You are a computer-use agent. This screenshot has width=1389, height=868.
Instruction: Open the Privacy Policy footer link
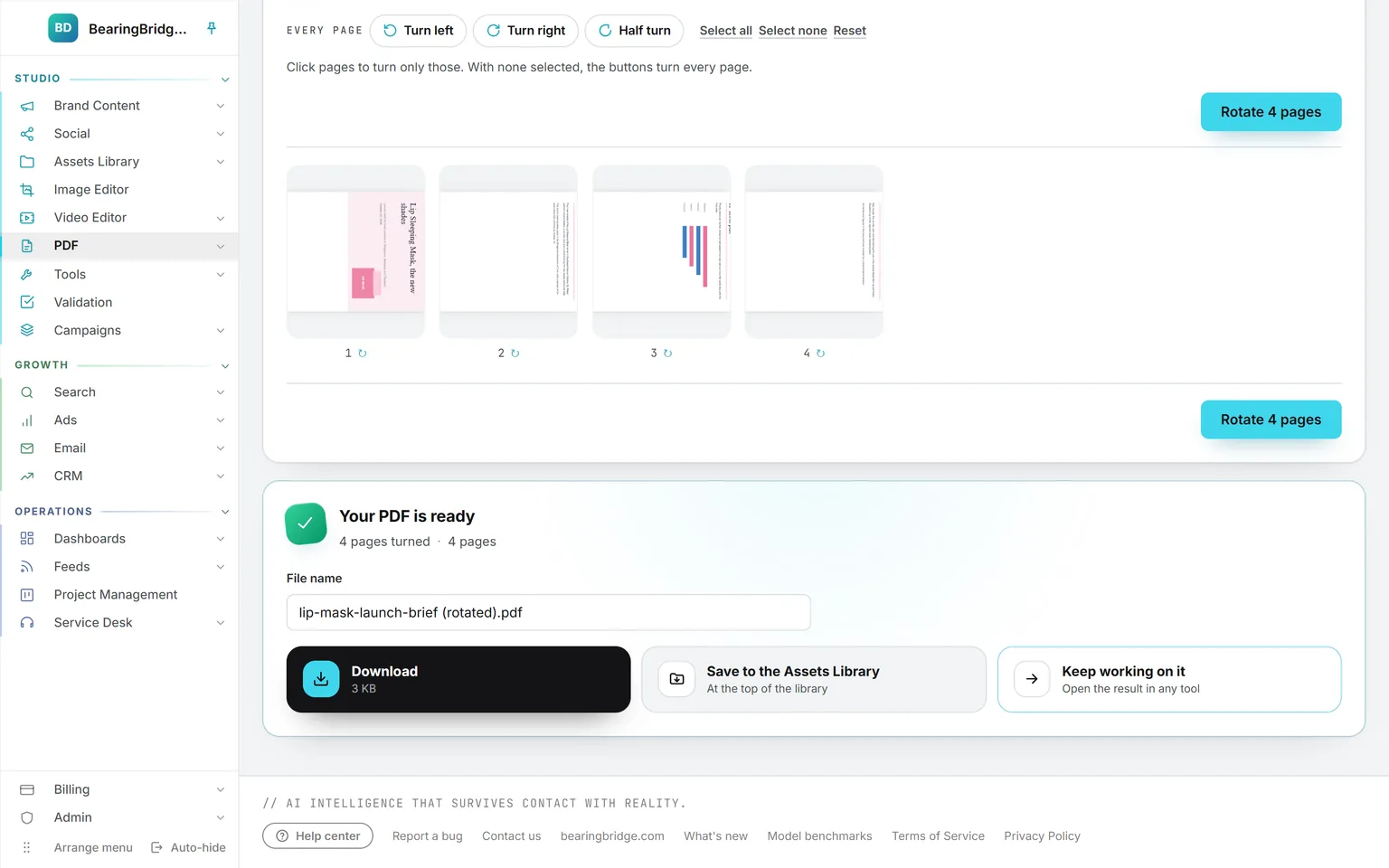point(1042,836)
